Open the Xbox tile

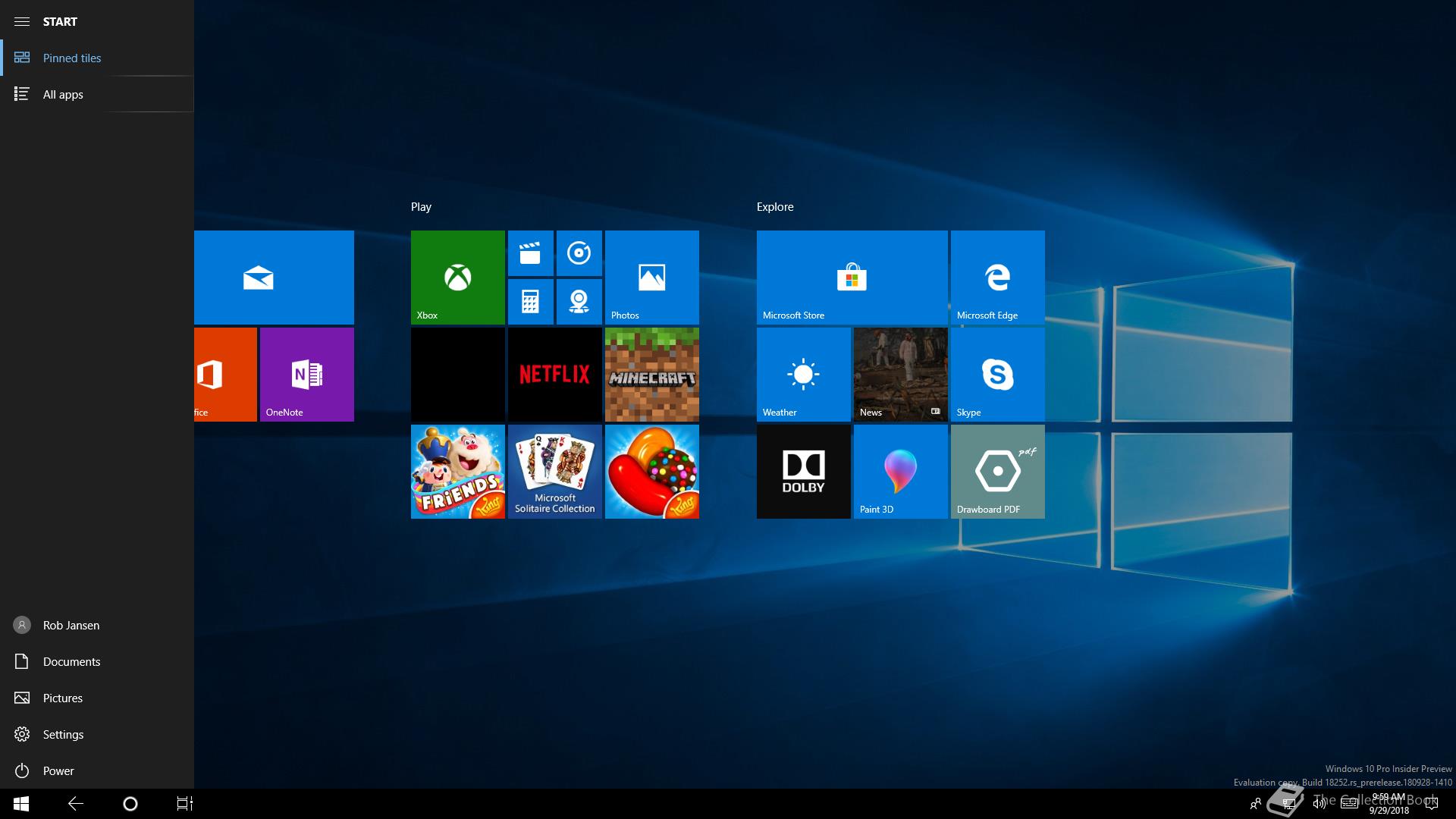458,278
